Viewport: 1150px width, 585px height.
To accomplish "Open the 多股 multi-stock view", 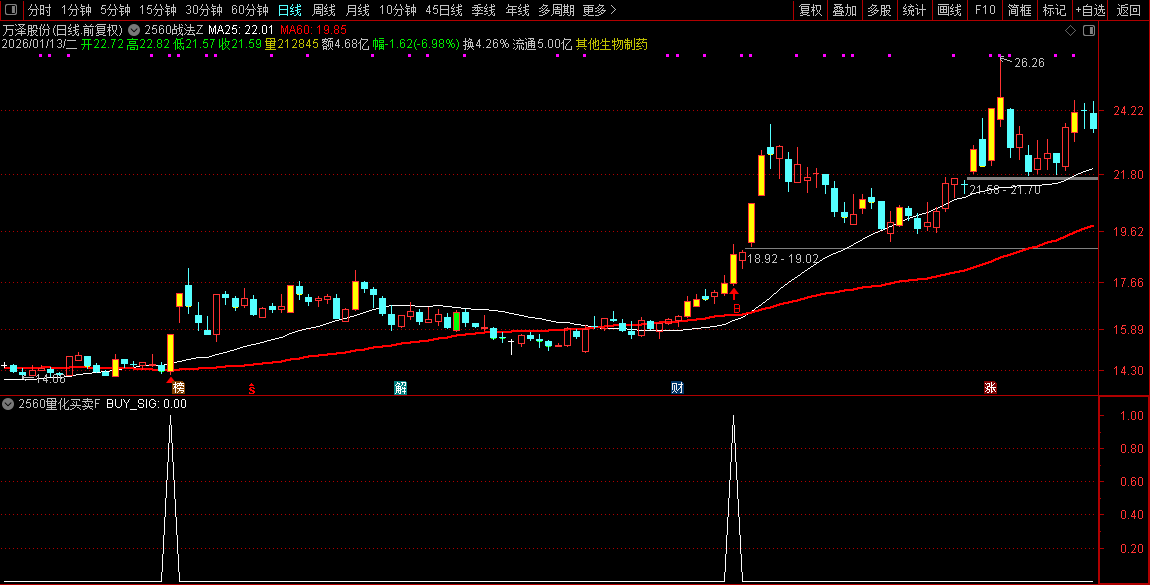I will (879, 10).
